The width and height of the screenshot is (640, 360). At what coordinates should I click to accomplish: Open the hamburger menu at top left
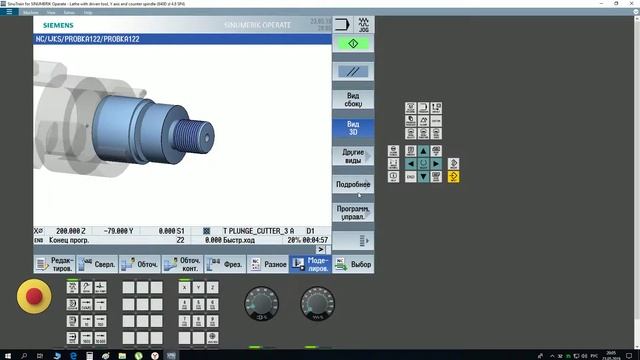coord(9,12)
